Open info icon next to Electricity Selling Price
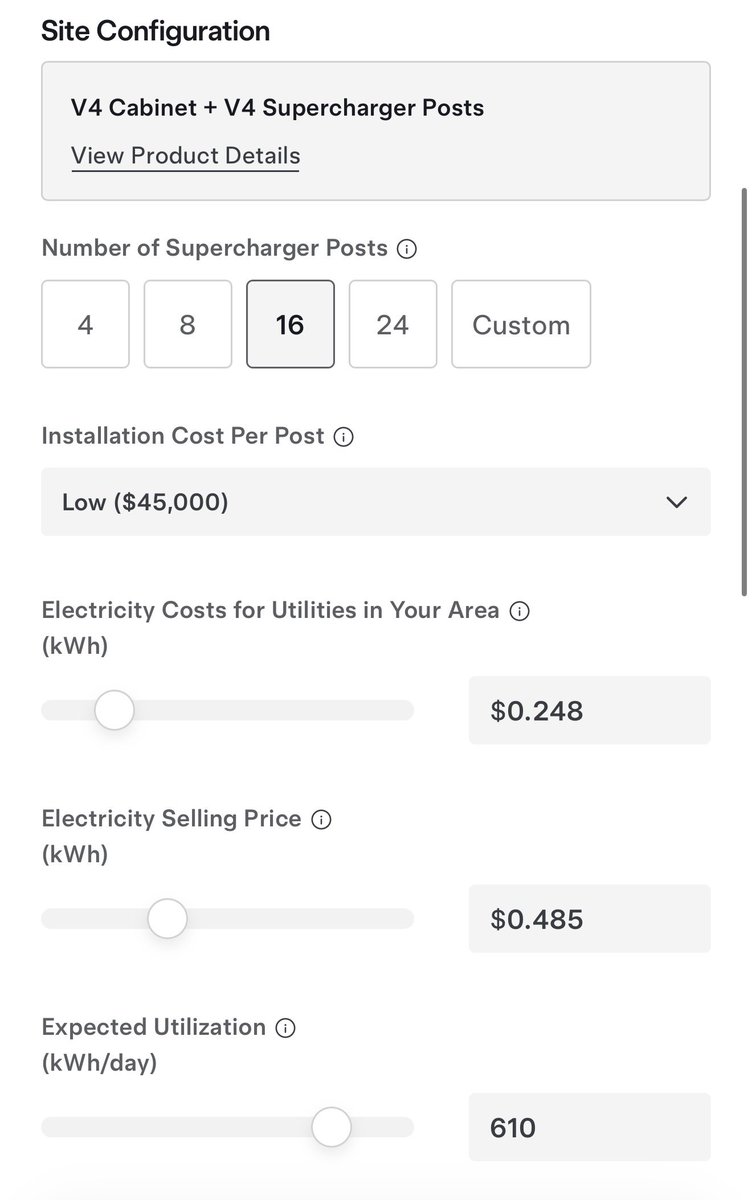 (x=321, y=820)
